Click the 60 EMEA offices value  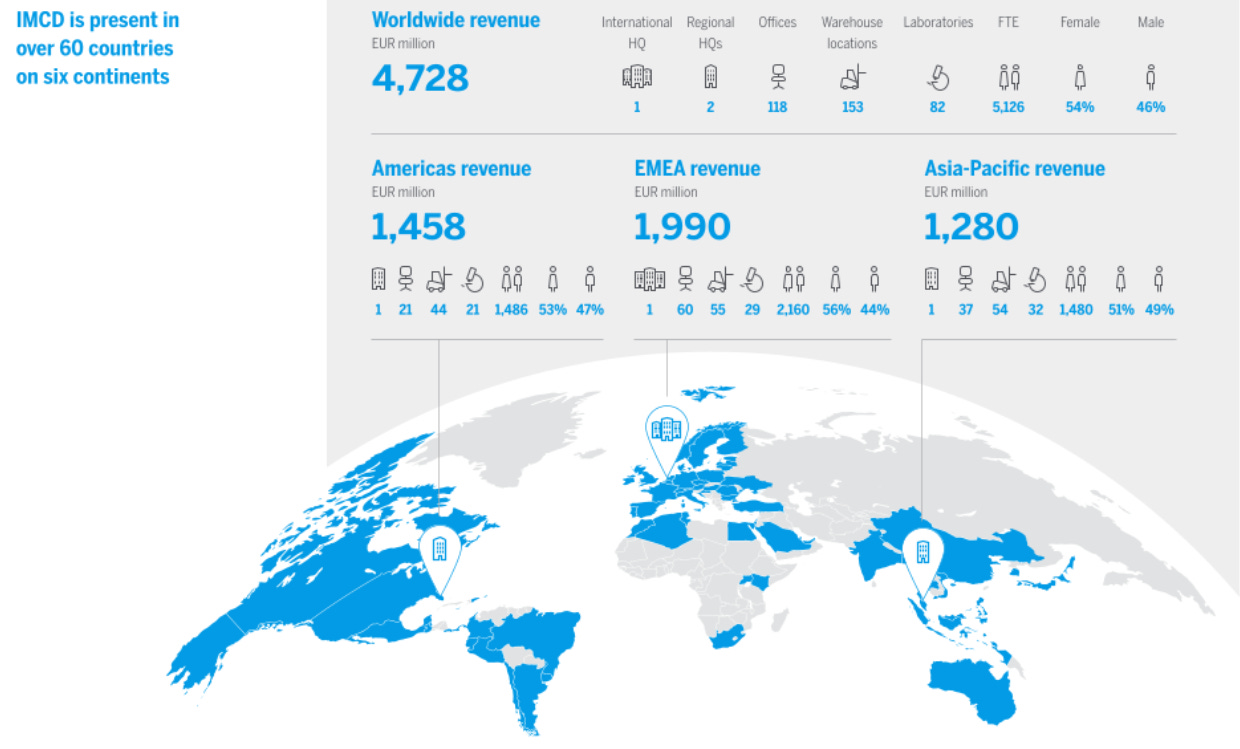pos(685,310)
